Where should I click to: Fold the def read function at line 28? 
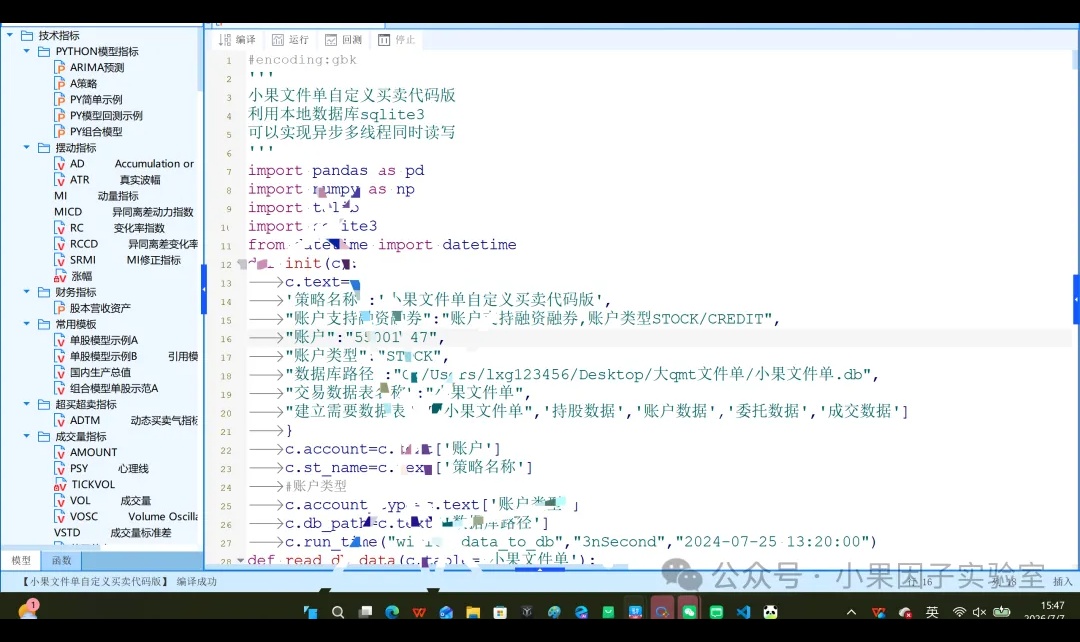tap(240, 561)
